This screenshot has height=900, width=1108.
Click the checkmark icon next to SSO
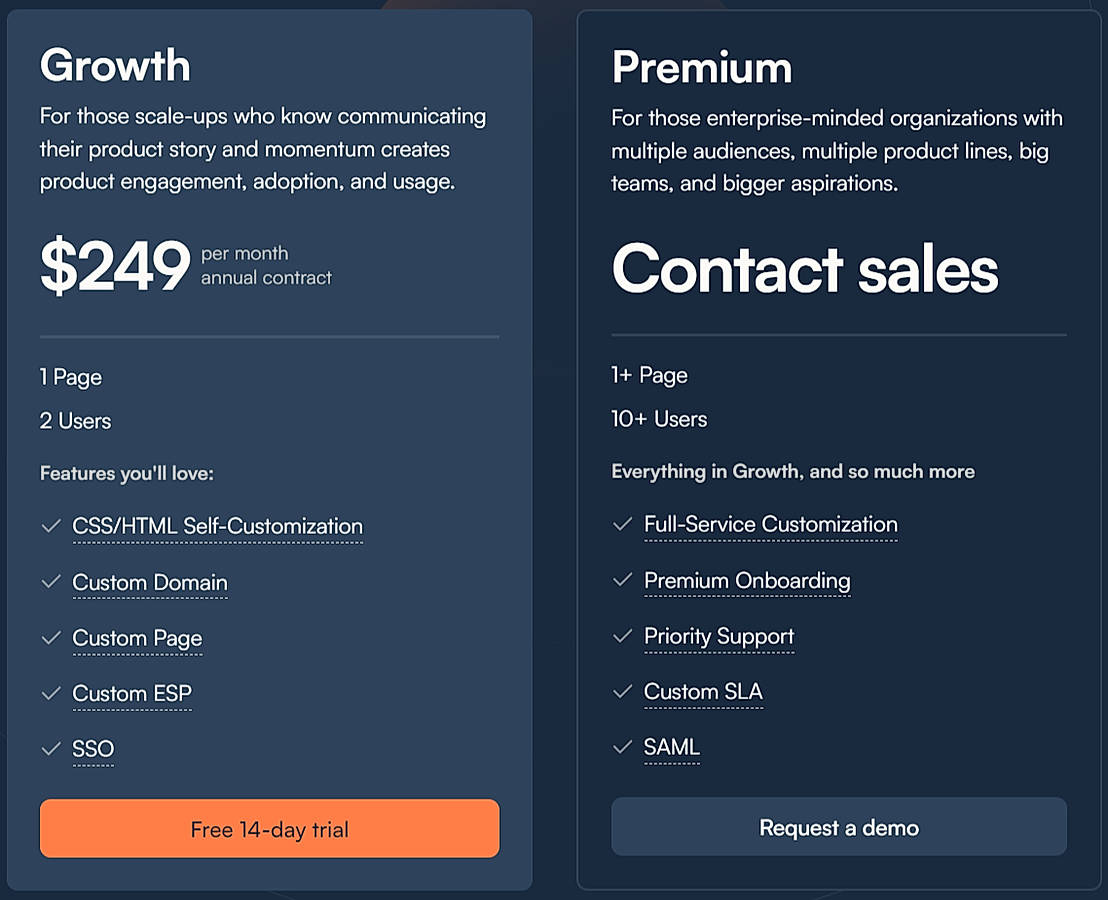click(51, 748)
